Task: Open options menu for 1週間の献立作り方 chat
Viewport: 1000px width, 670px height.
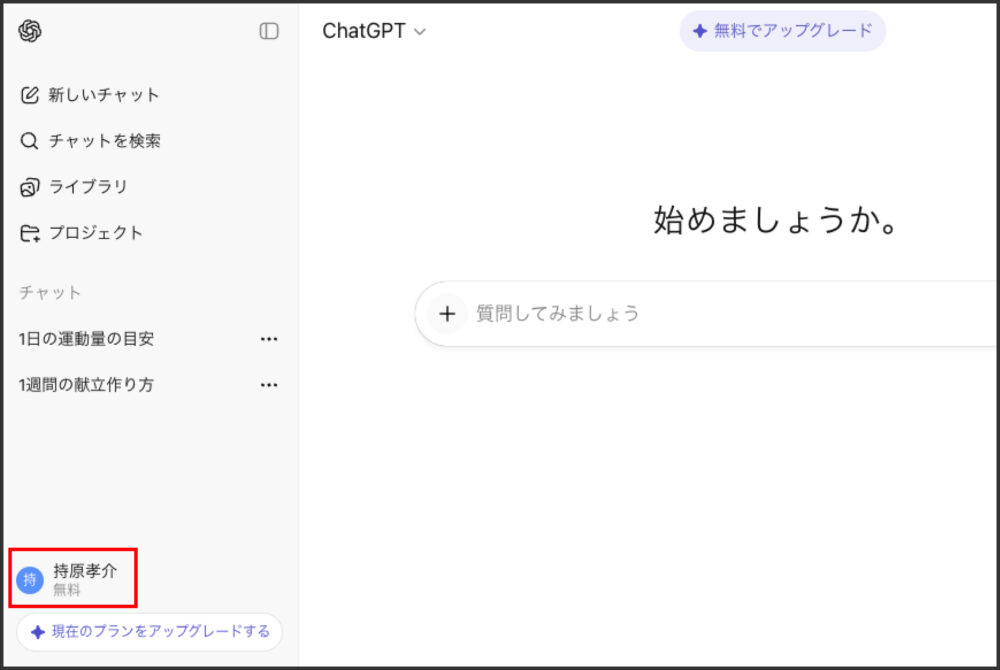Action: 268,384
